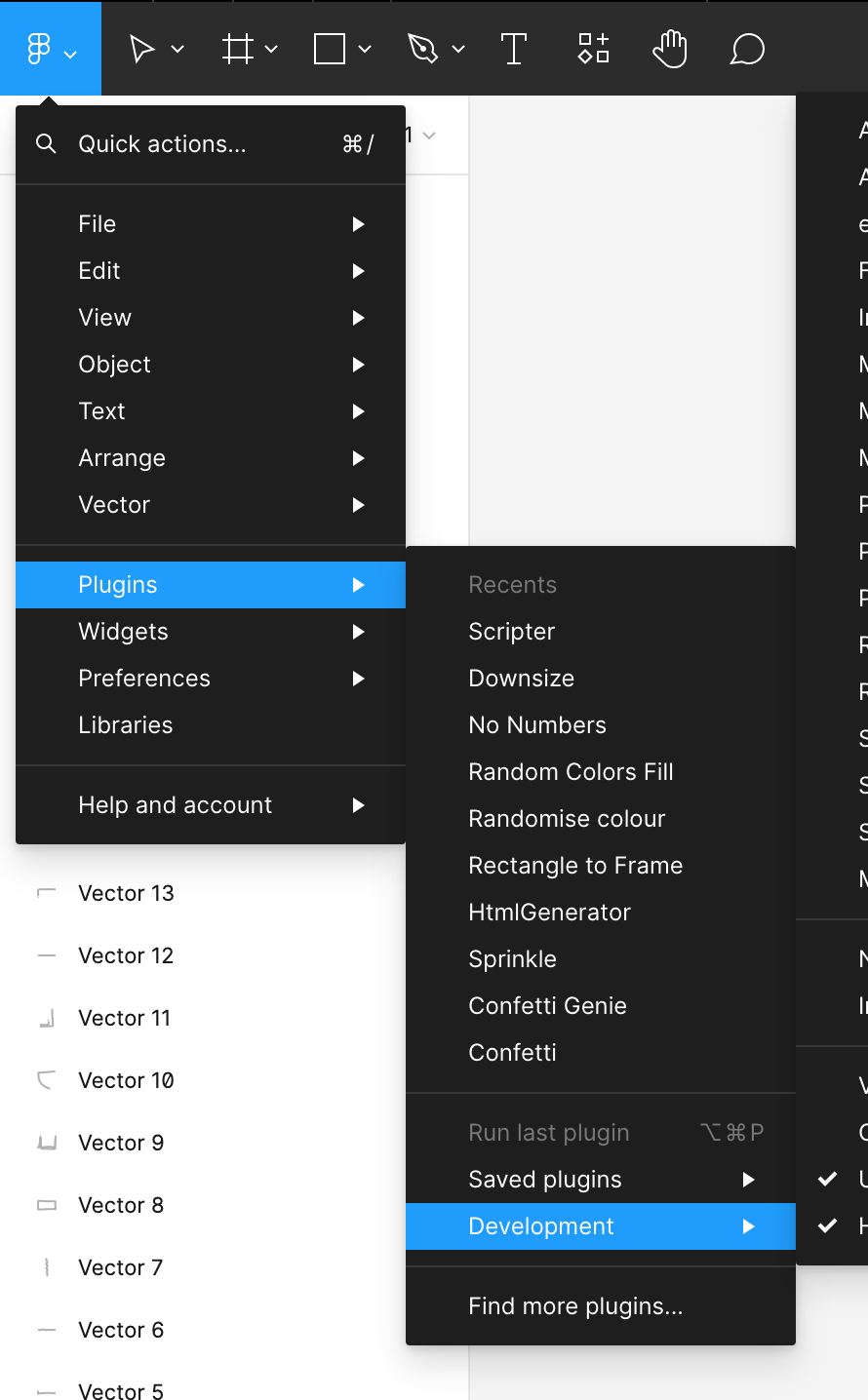Run the Confetti plugin
The image size is (868, 1400).
click(x=601, y=1053)
